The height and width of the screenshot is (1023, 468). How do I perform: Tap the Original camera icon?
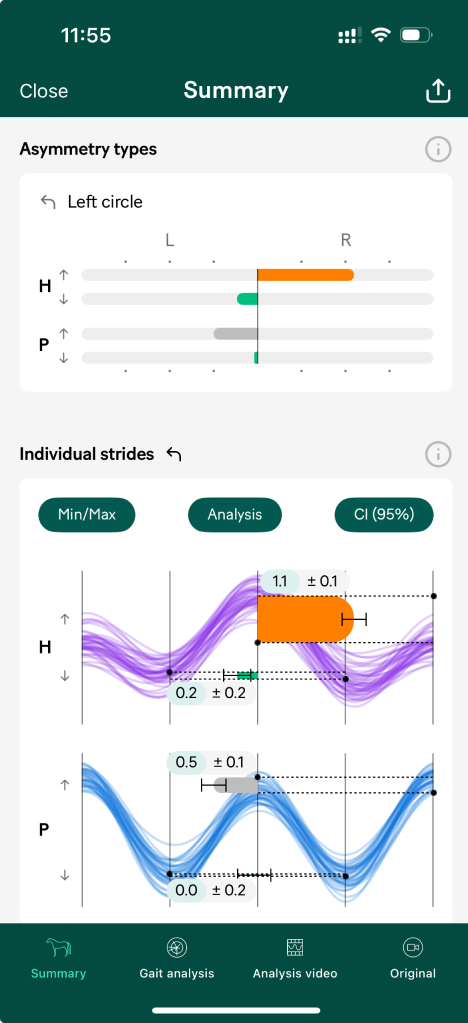click(x=413, y=947)
